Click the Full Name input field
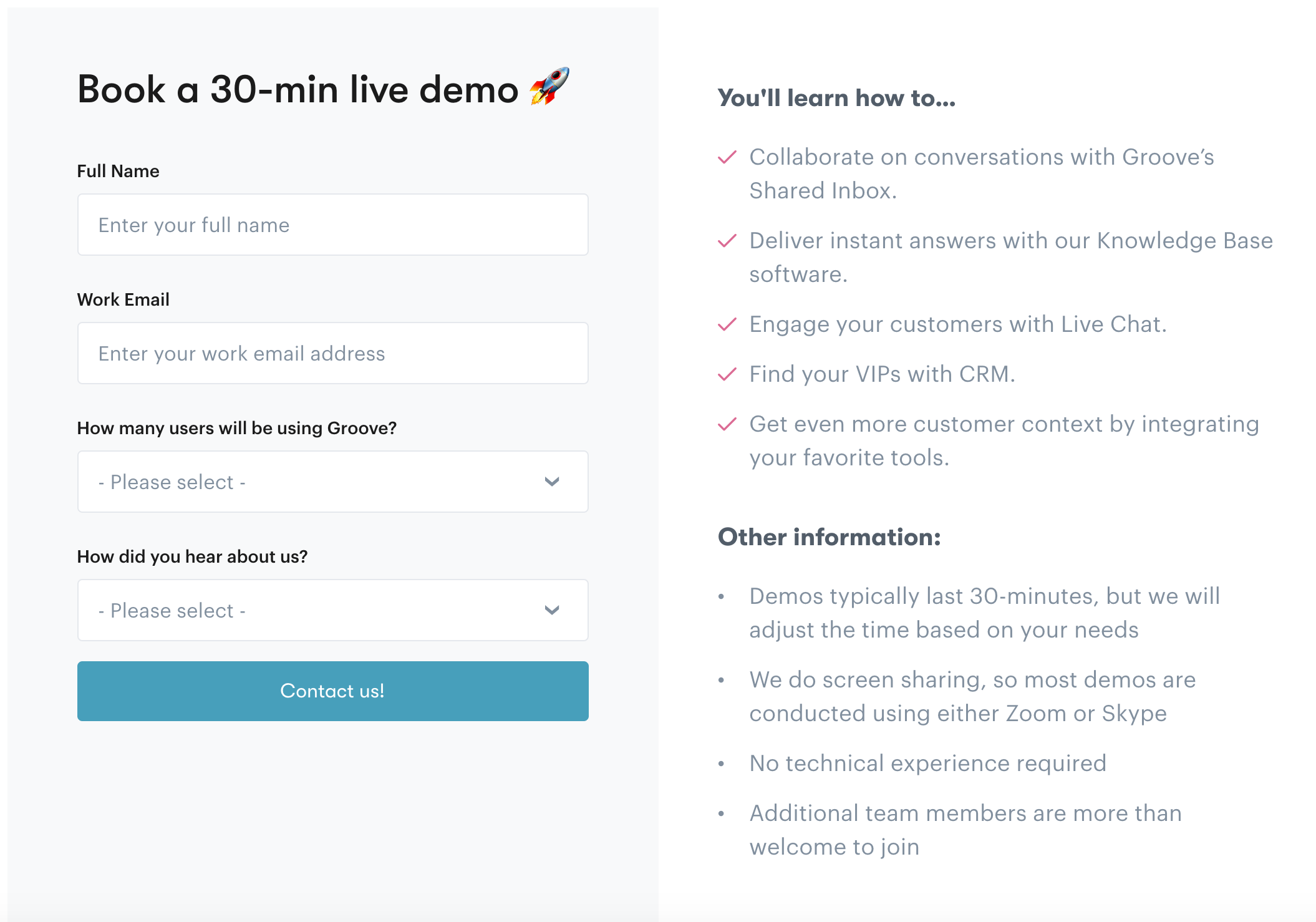The height and width of the screenshot is (922, 1316). 332,225
